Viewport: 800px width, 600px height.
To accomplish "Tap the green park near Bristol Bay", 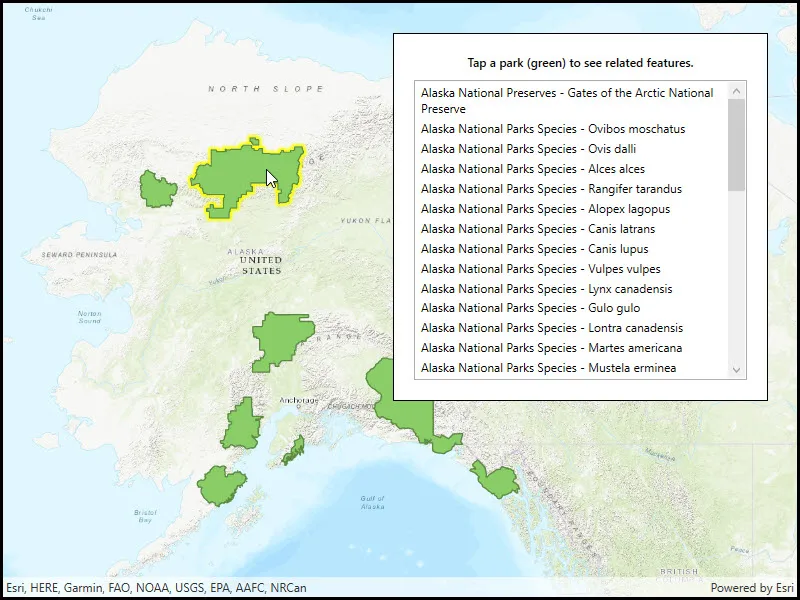I will (221, 485).
